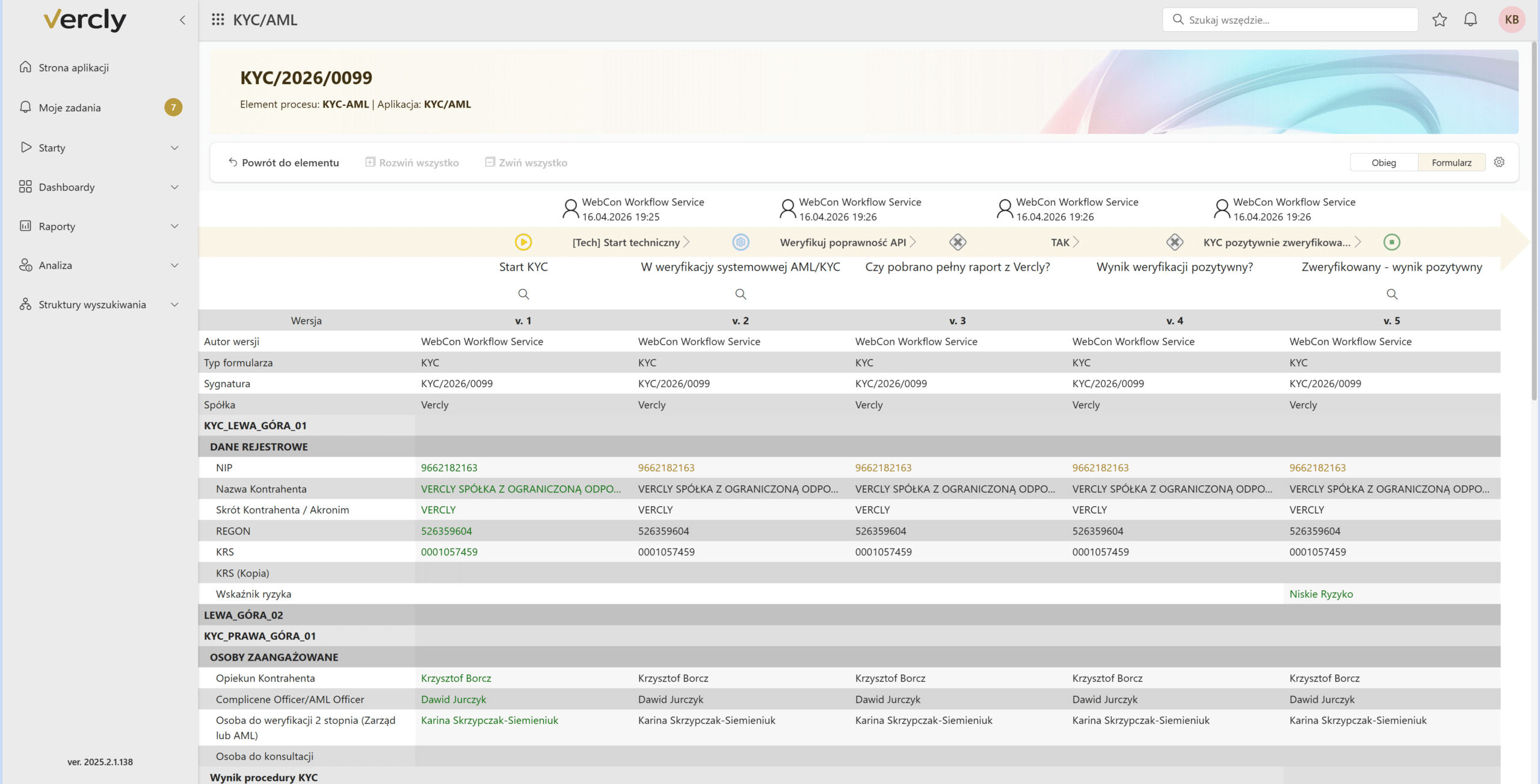Open the apps grid launcher icon

218,20
